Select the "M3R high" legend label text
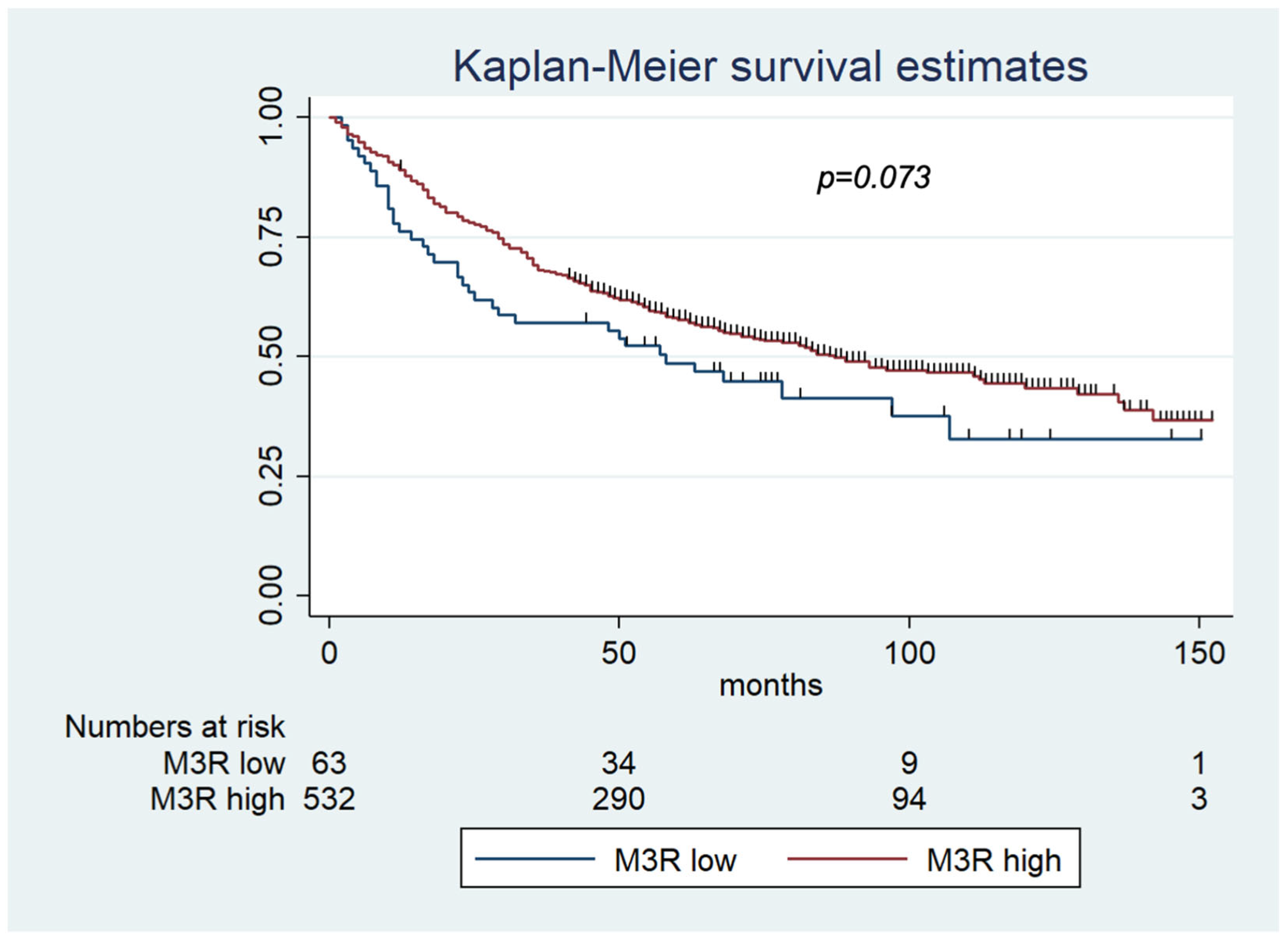Screen dimensions: 1288x939 (x=994, y=860)
